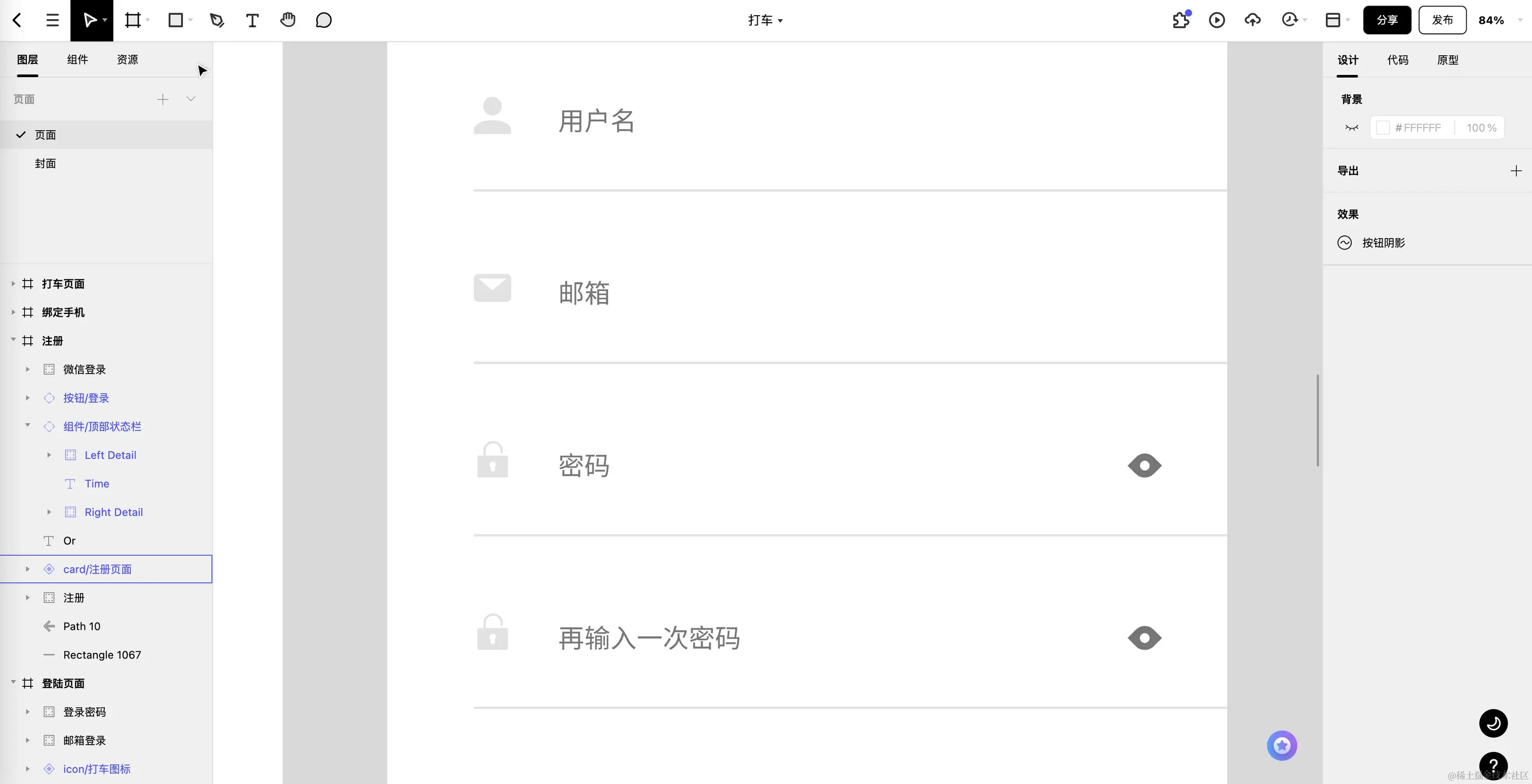Select the Text tool
Viewport: 1532px width, 784px height.
pyautogui.click(x=252, y=20)
